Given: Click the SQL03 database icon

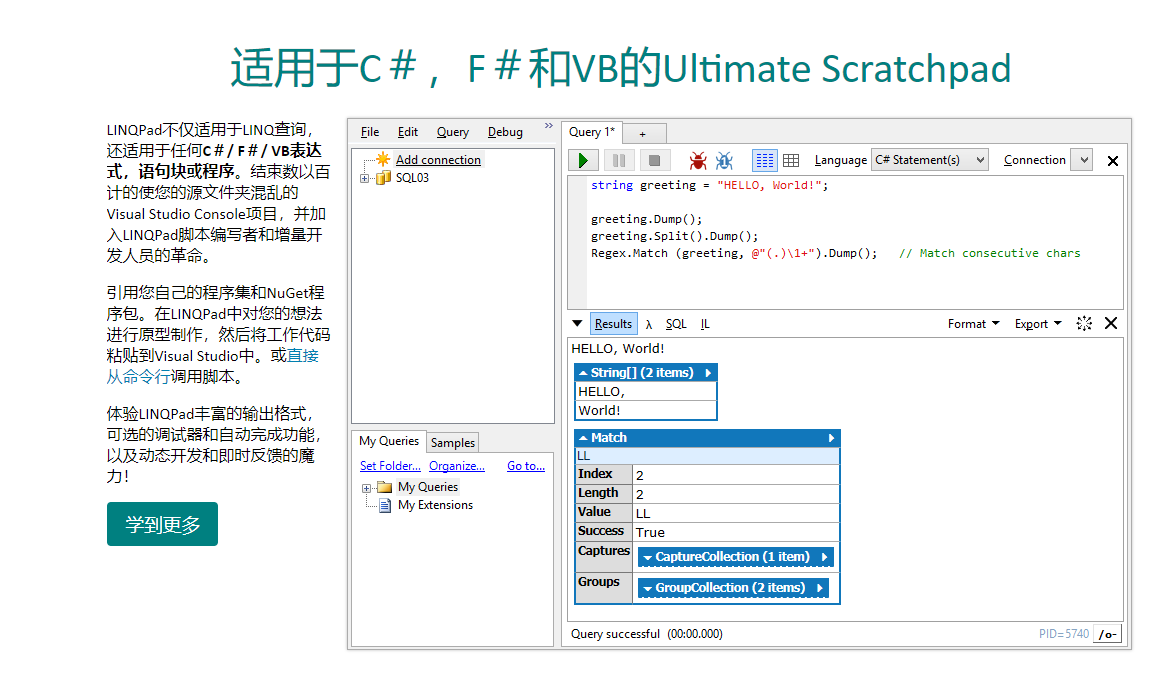Looking at the screenshot, I should pyautogui.click(x=383, y=177).
